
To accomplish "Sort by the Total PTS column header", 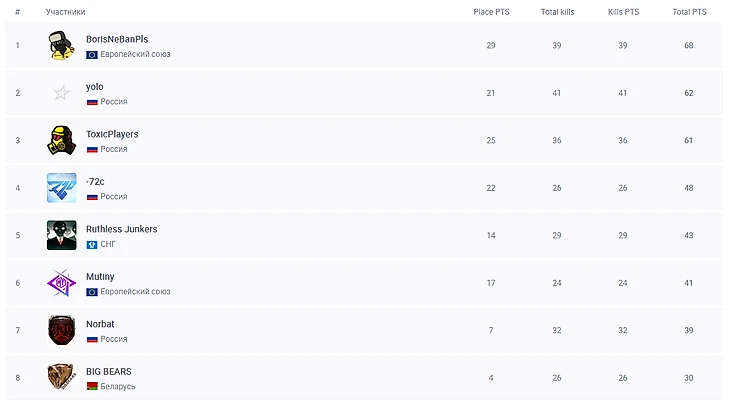I will 689,12.
